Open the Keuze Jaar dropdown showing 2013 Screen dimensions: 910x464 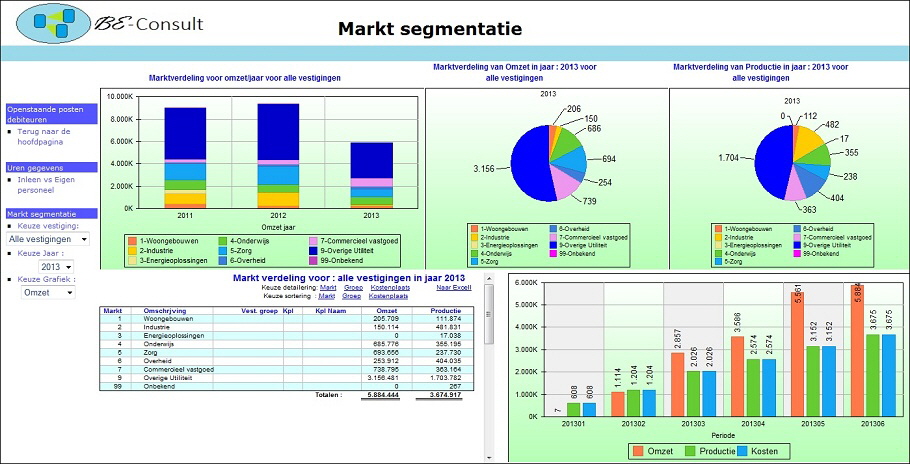(x=55, y=267)
